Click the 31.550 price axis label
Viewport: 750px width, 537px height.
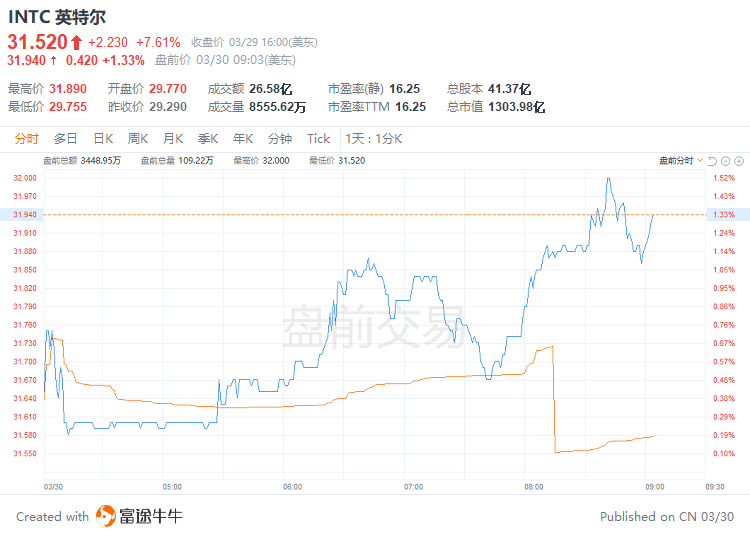[x=25, y=453]
